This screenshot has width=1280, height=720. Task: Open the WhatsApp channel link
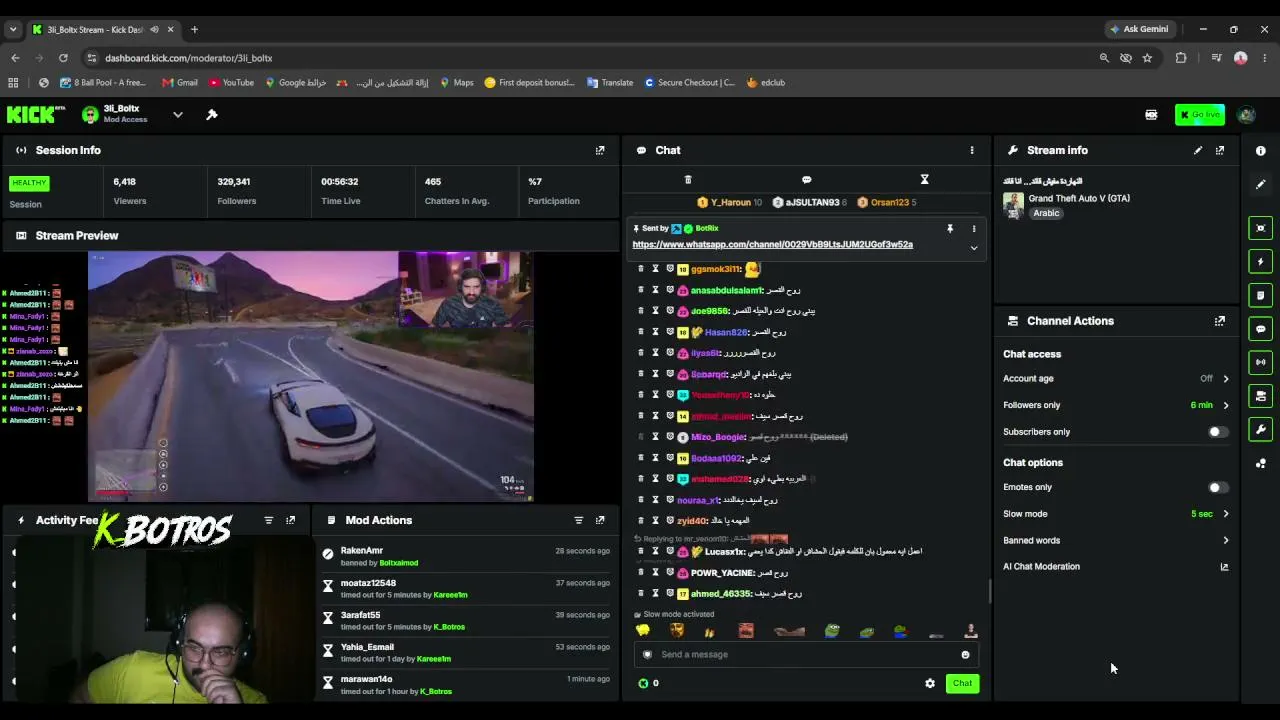click(772, 245)
